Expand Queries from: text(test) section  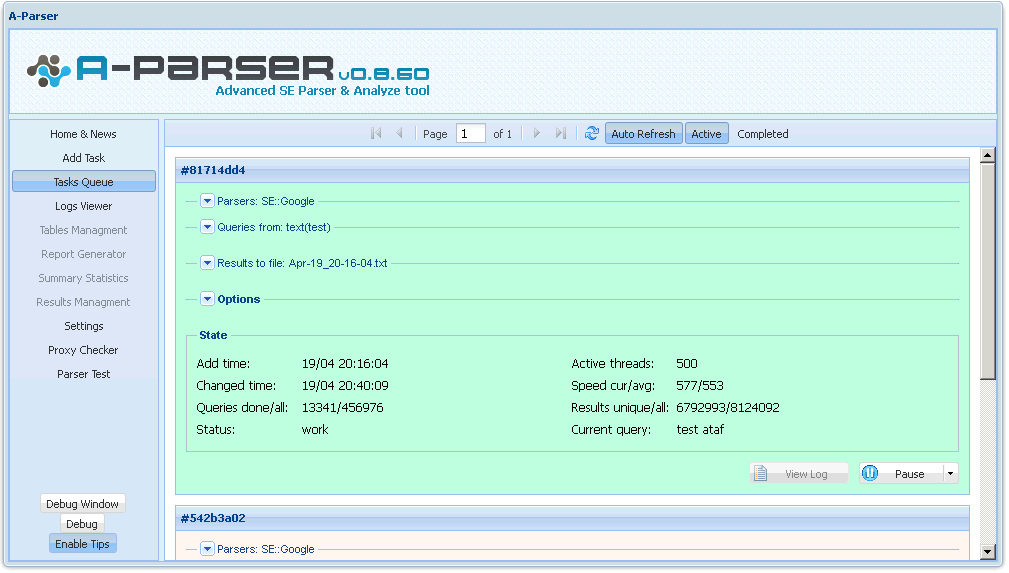pos(207,227)
